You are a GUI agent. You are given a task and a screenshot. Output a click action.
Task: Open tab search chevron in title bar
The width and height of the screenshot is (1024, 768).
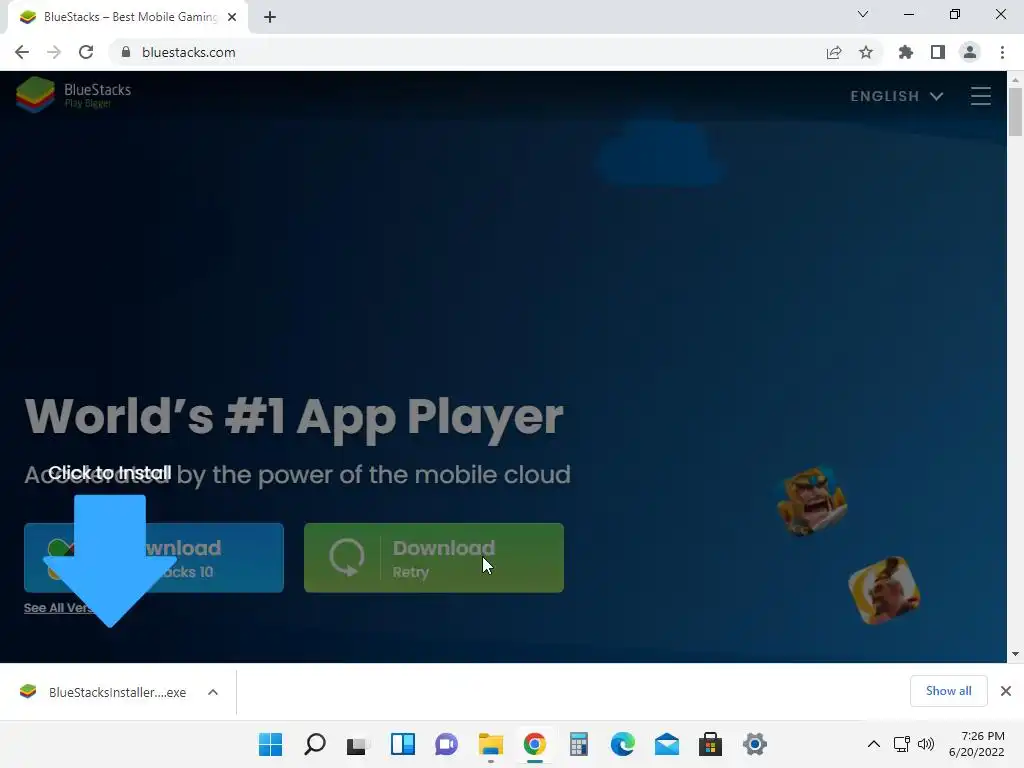(x=863, y=14)
